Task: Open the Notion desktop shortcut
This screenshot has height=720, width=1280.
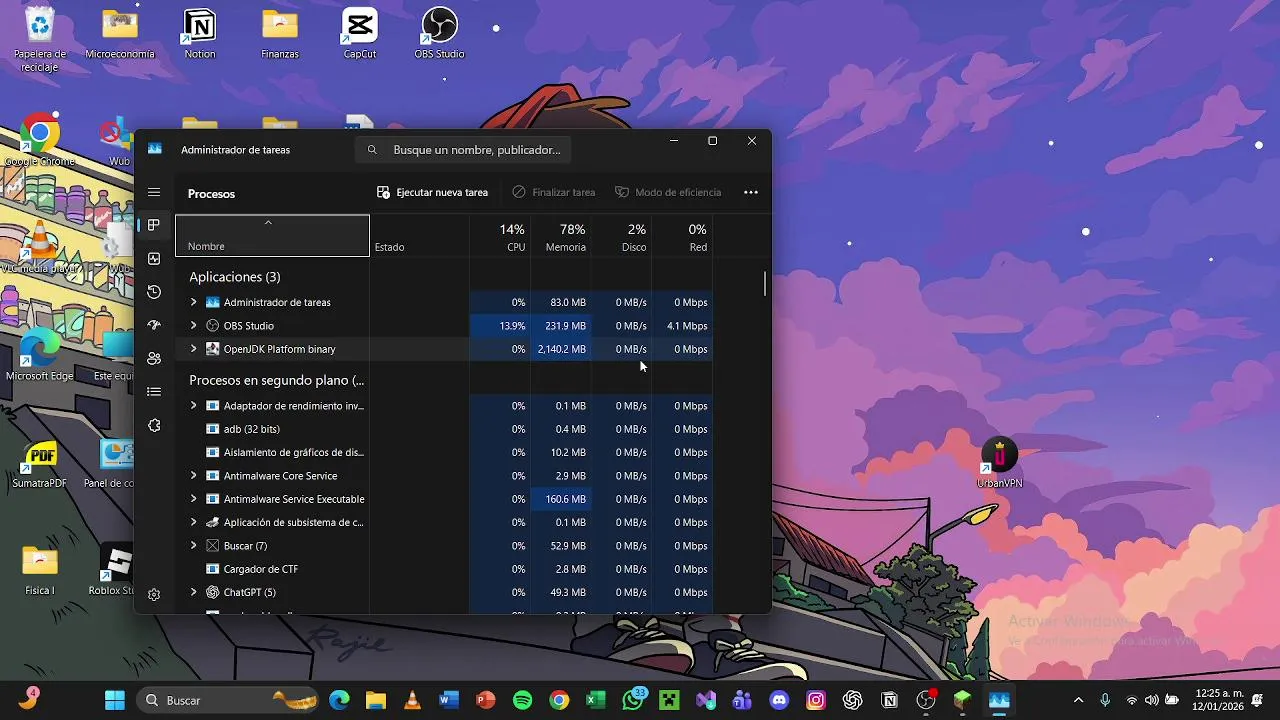Action: point(200,34)
